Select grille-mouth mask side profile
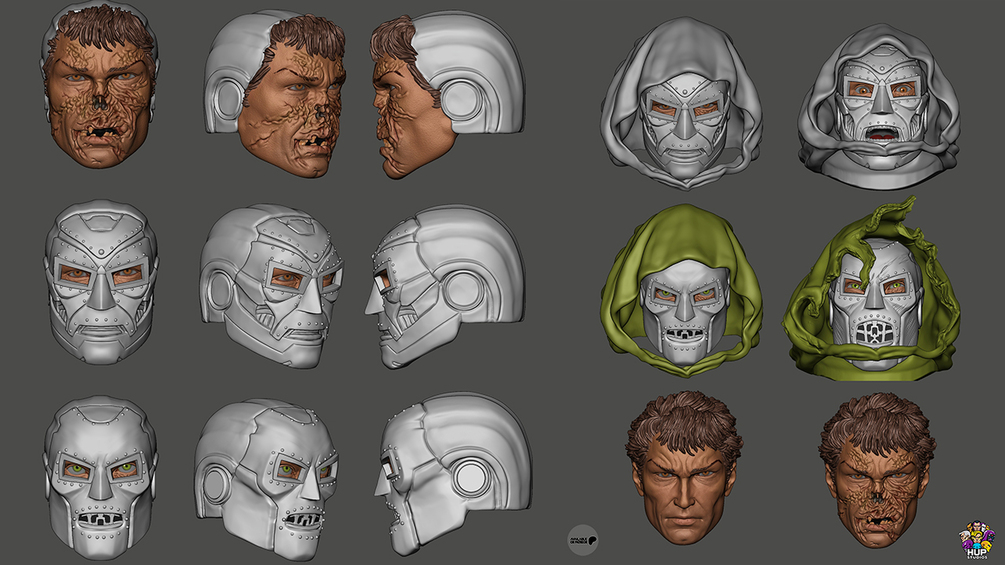Screen dimensions: 1005x565 coord(453,474)
